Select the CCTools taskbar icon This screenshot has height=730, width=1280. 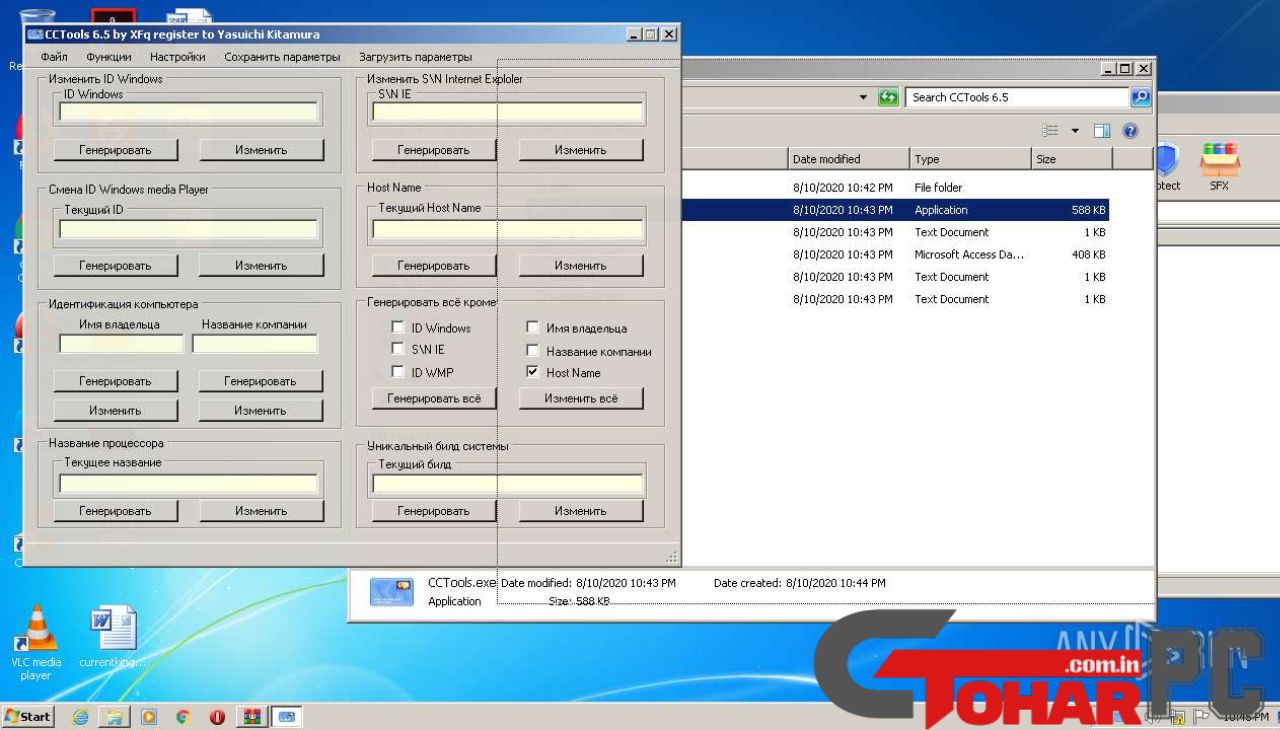click(287, 717)
